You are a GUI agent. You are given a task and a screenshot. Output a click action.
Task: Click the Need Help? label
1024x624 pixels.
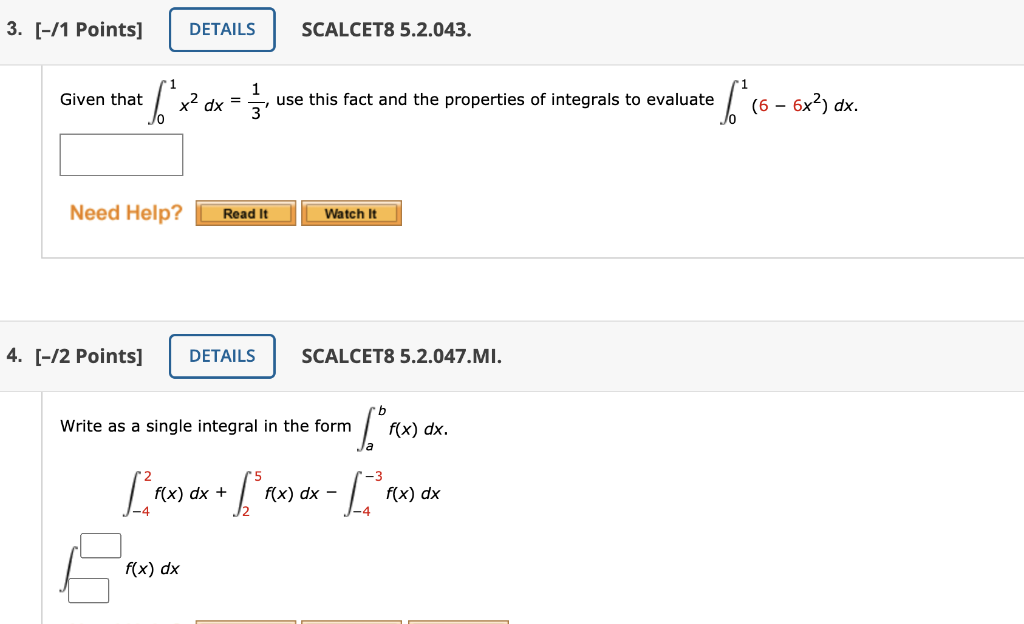[x=124, y=212]
